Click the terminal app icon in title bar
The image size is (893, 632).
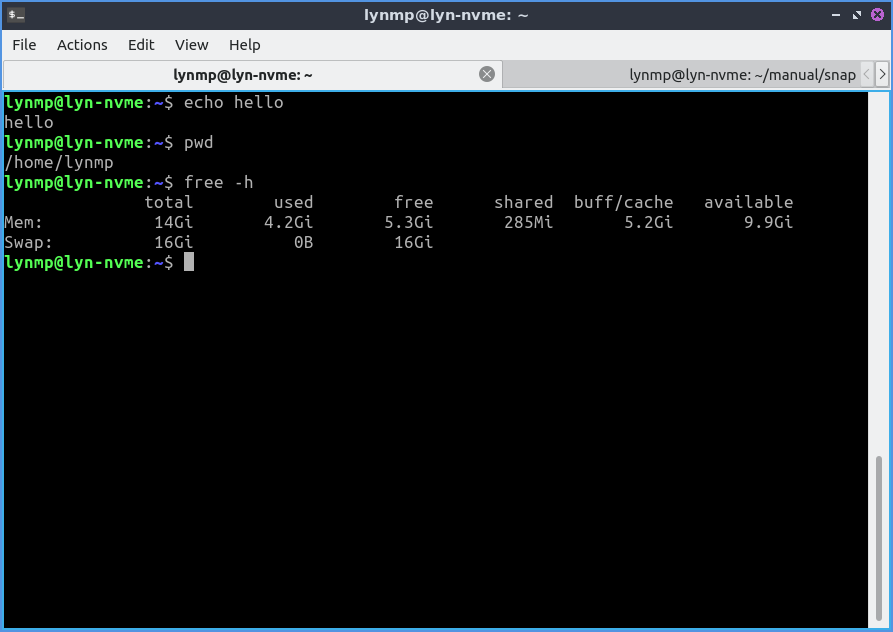(x=16, y=15)
